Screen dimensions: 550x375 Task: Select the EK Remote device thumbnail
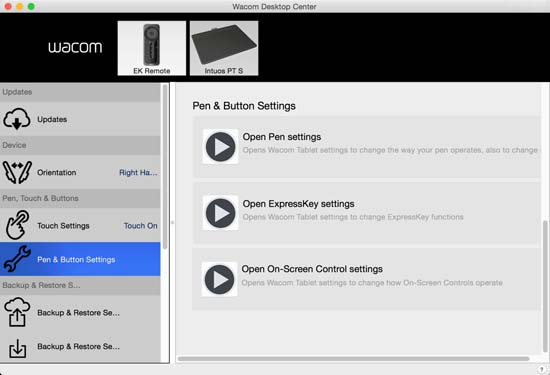click(x=152, y=48)
